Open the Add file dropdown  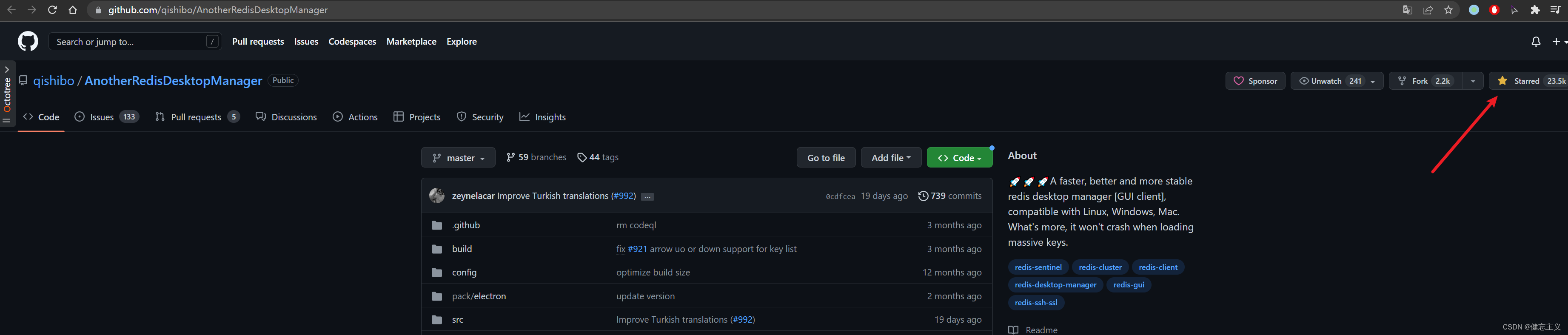click(x=891, y=157)
